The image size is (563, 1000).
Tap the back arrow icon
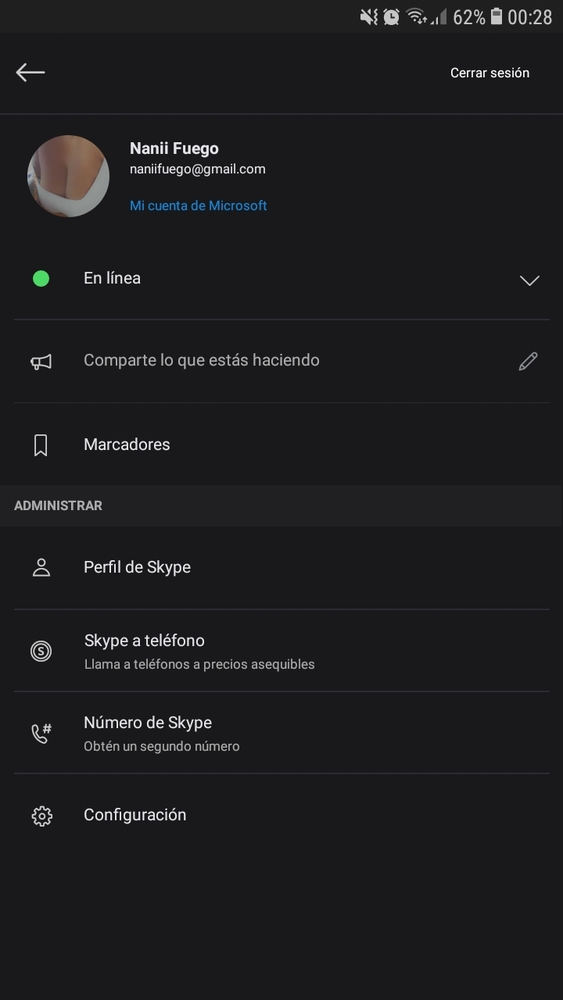(30, 73)
